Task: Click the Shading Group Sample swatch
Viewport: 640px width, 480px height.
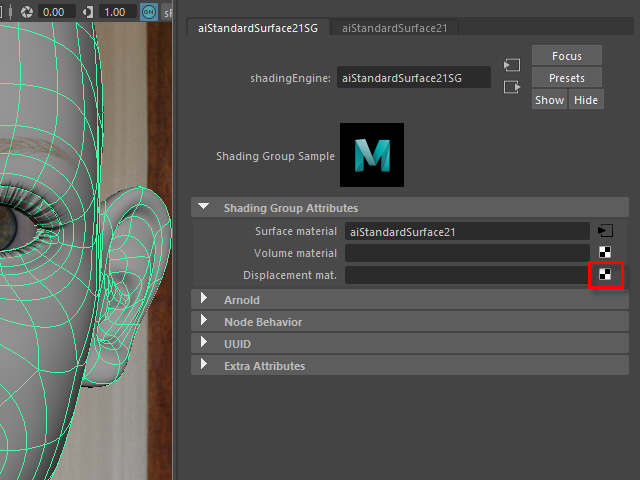Action: 371,155
